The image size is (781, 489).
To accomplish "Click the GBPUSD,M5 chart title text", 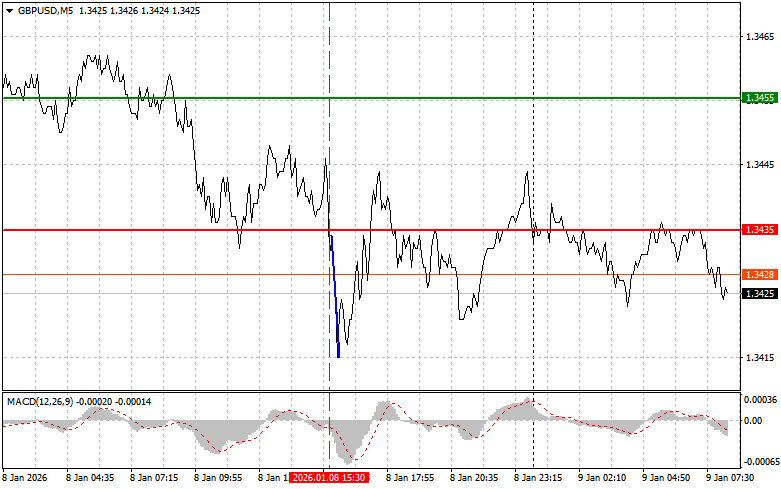I will 45,10.
